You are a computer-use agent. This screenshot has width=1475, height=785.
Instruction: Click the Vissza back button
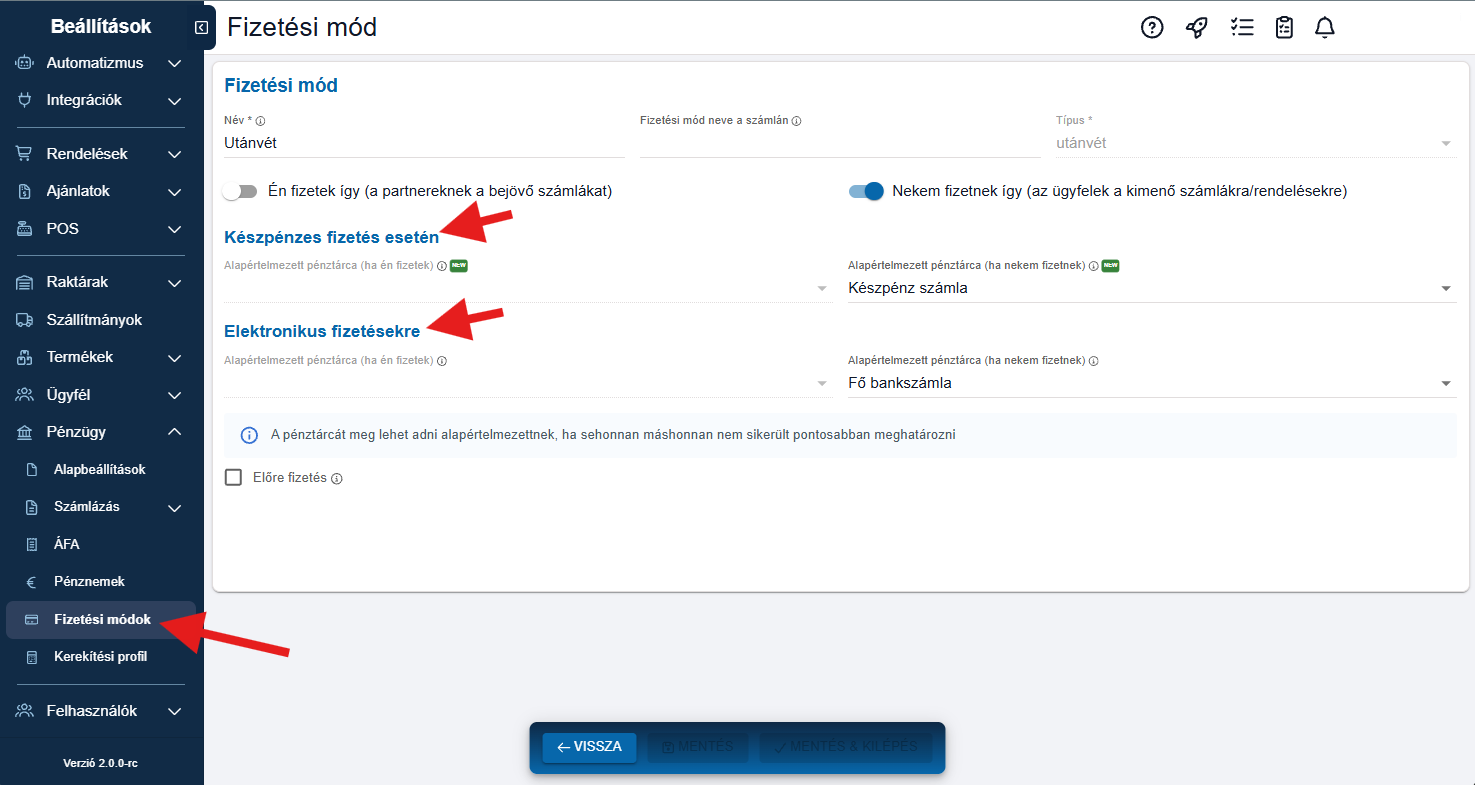coord(589,747)
